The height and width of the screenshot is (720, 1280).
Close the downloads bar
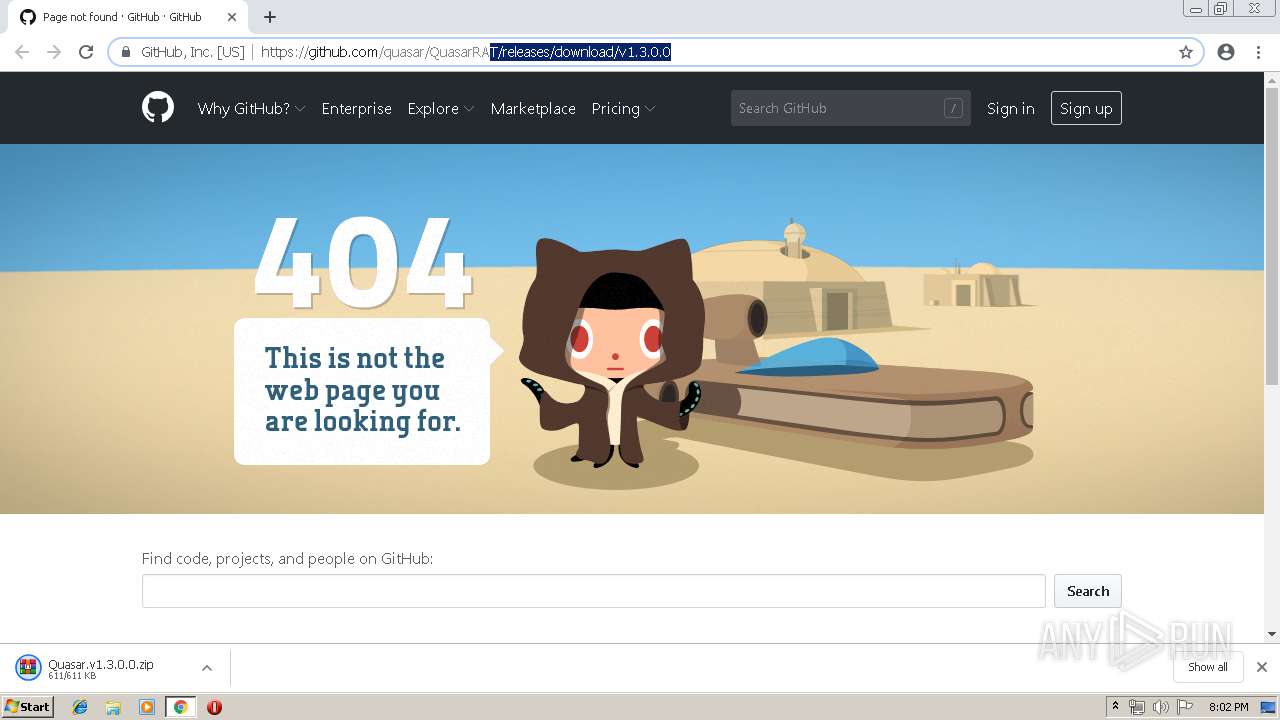(x=1262, y=667)
